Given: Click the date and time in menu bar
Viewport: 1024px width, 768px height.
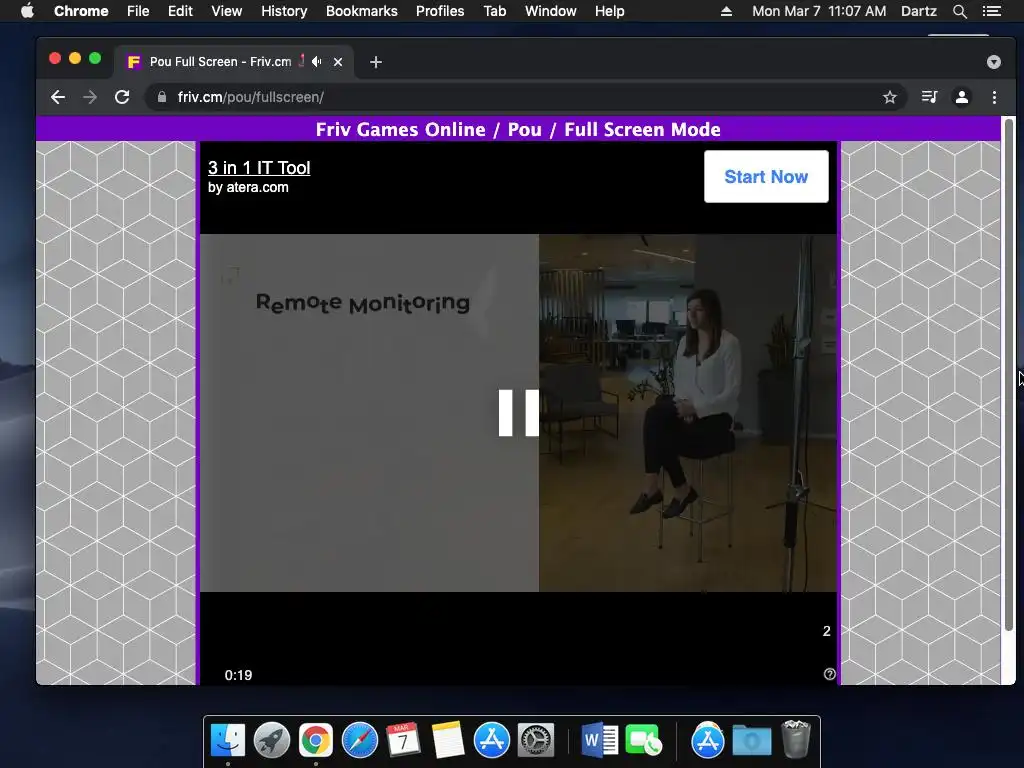Looking at the screenshot, I should [819, 11].
